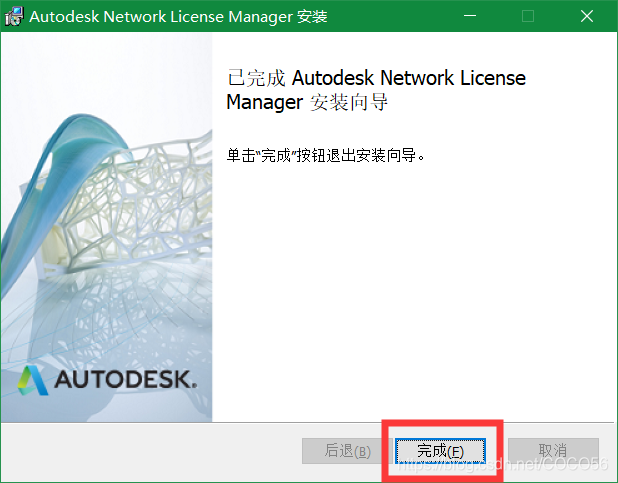The width and height of the screenshot is (618, 483).
Task: Click the Autodesk triangular A logo
Action: [x=34, y=381]
